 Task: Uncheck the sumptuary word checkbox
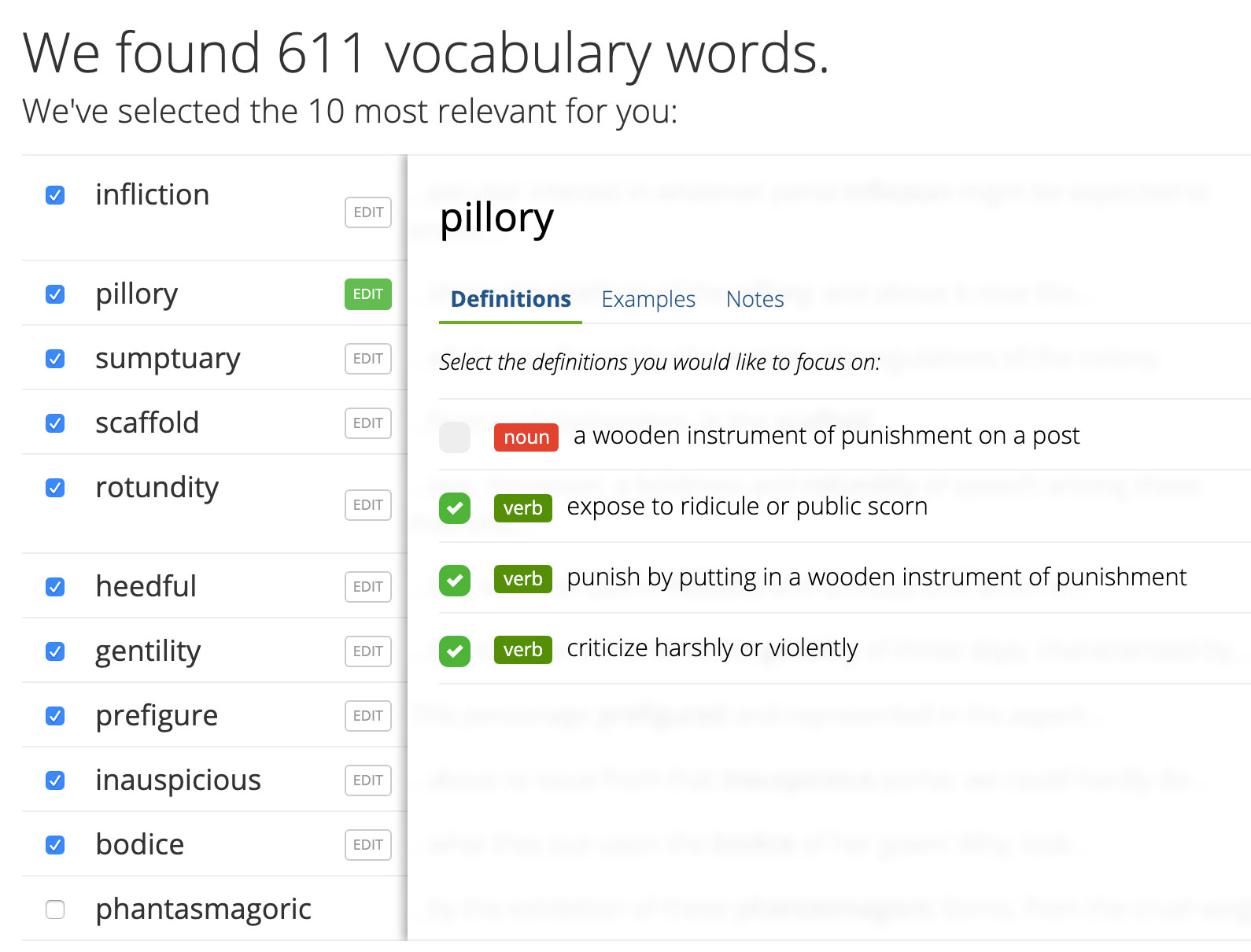pos(55,359)
